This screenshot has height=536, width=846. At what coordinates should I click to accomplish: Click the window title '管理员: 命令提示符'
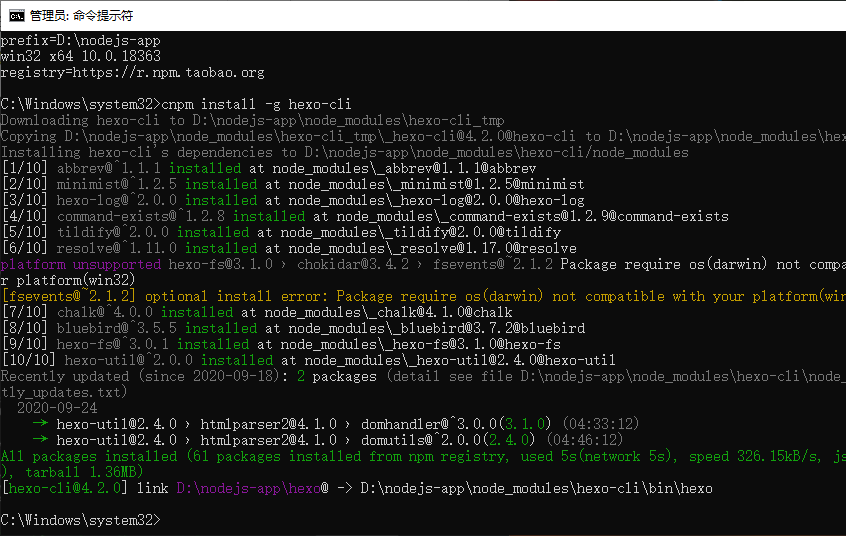81,16
